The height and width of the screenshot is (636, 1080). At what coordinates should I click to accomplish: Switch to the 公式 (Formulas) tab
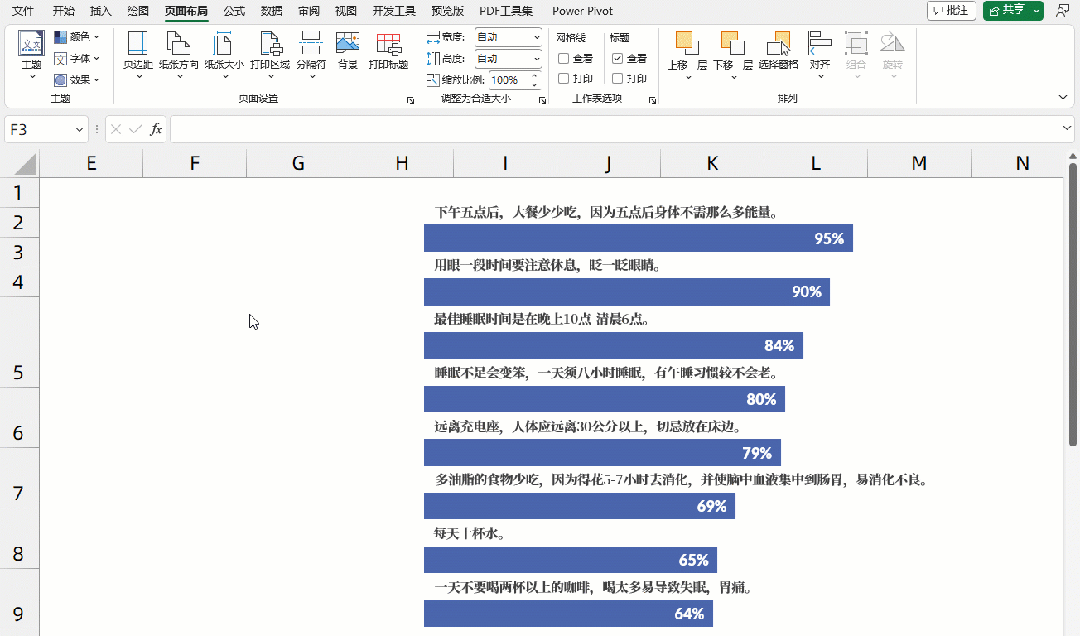234,11
